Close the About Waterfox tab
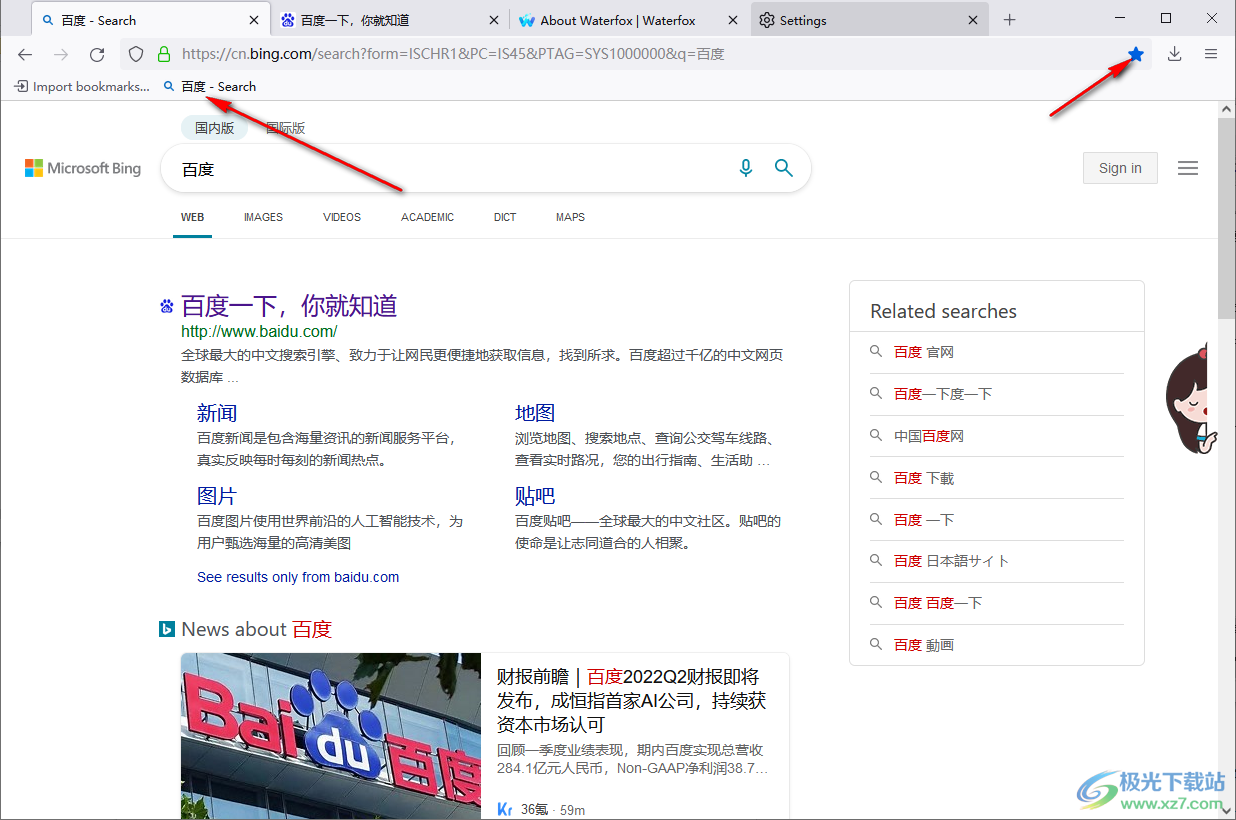1236x820 pixels. click(733, 20)
